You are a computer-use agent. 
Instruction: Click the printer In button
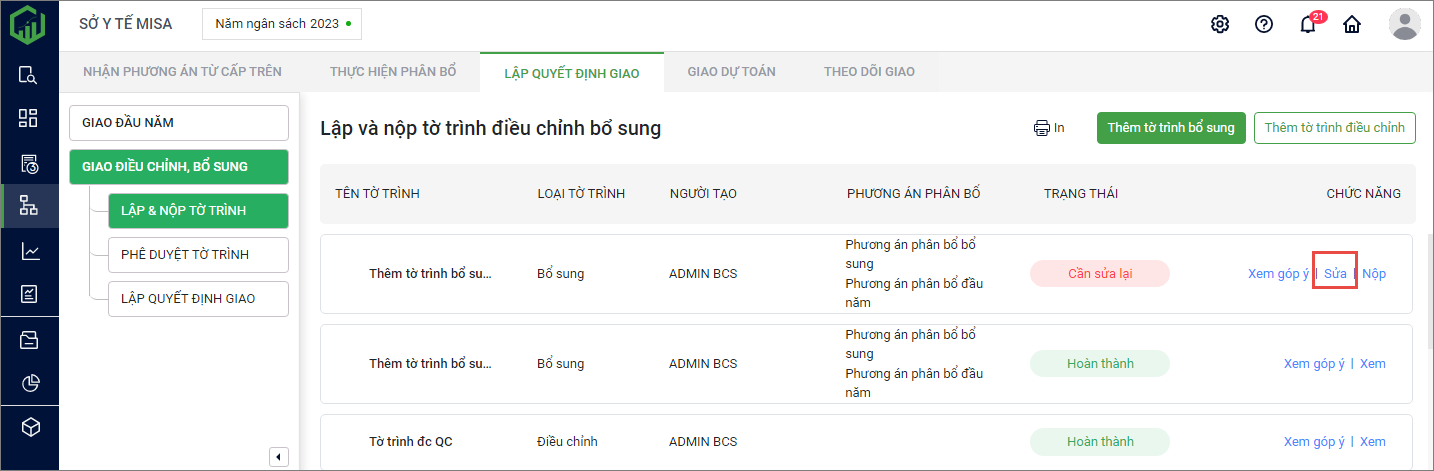1049,128
